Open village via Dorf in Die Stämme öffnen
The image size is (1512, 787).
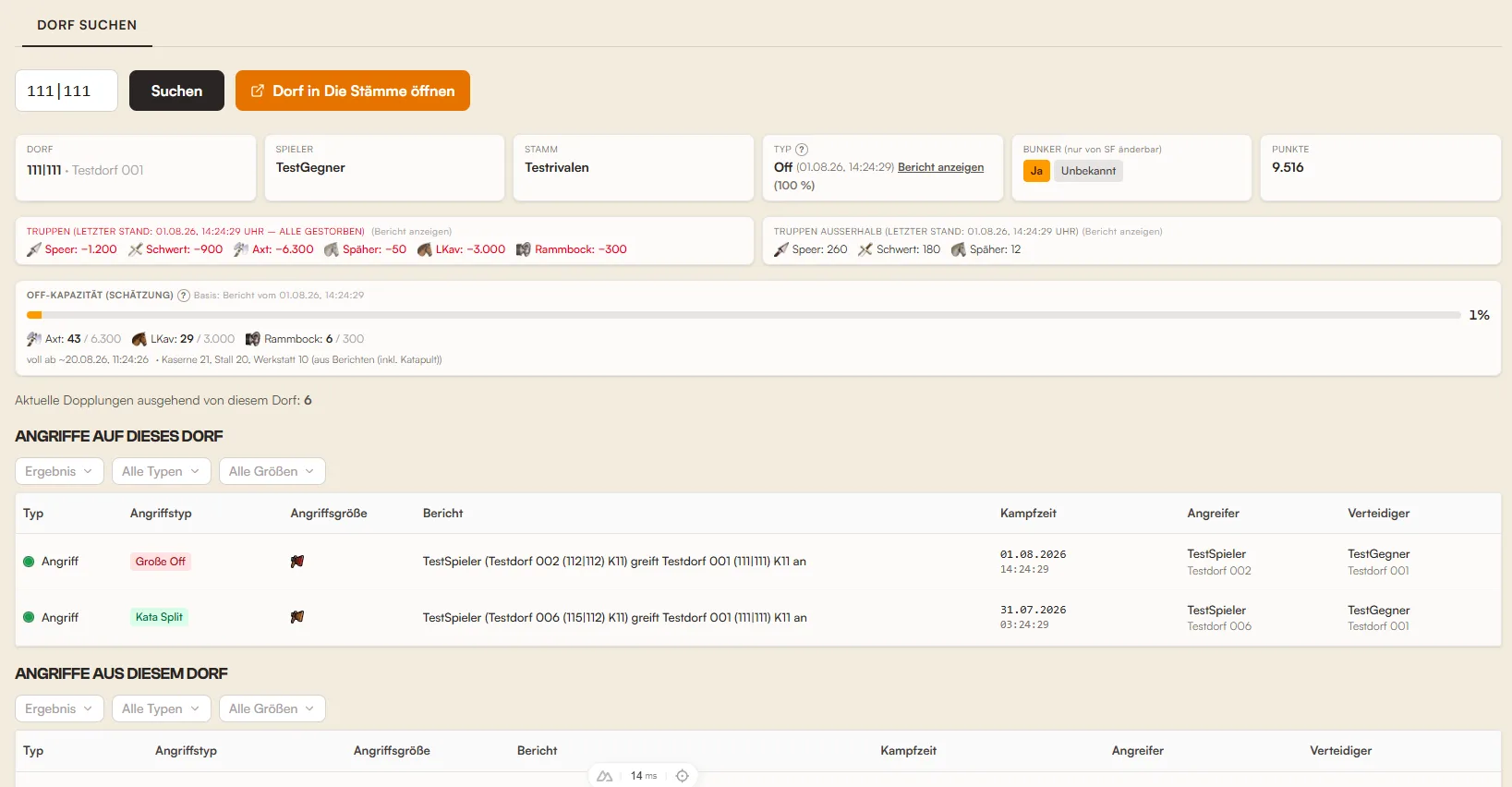click(353, 91)
